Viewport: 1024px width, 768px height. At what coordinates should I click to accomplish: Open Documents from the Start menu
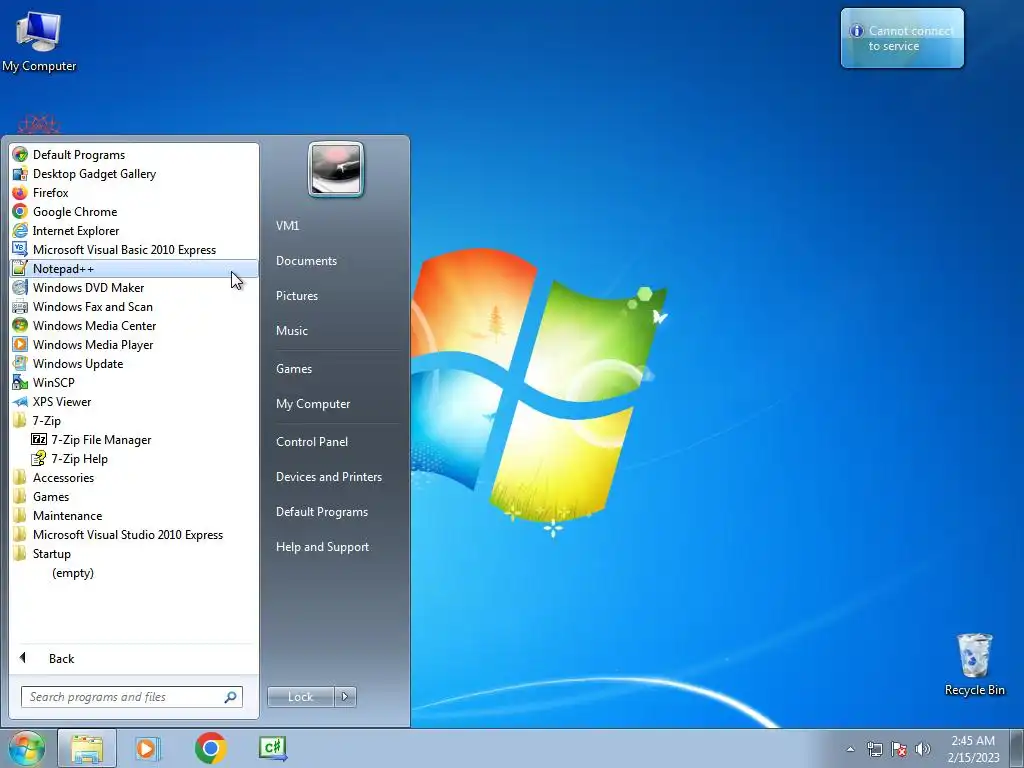pos(336,261)
